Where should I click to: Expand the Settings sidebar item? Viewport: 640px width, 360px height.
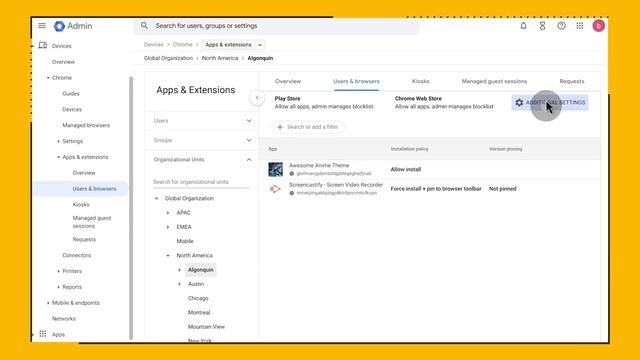click(x=58, y=141)
